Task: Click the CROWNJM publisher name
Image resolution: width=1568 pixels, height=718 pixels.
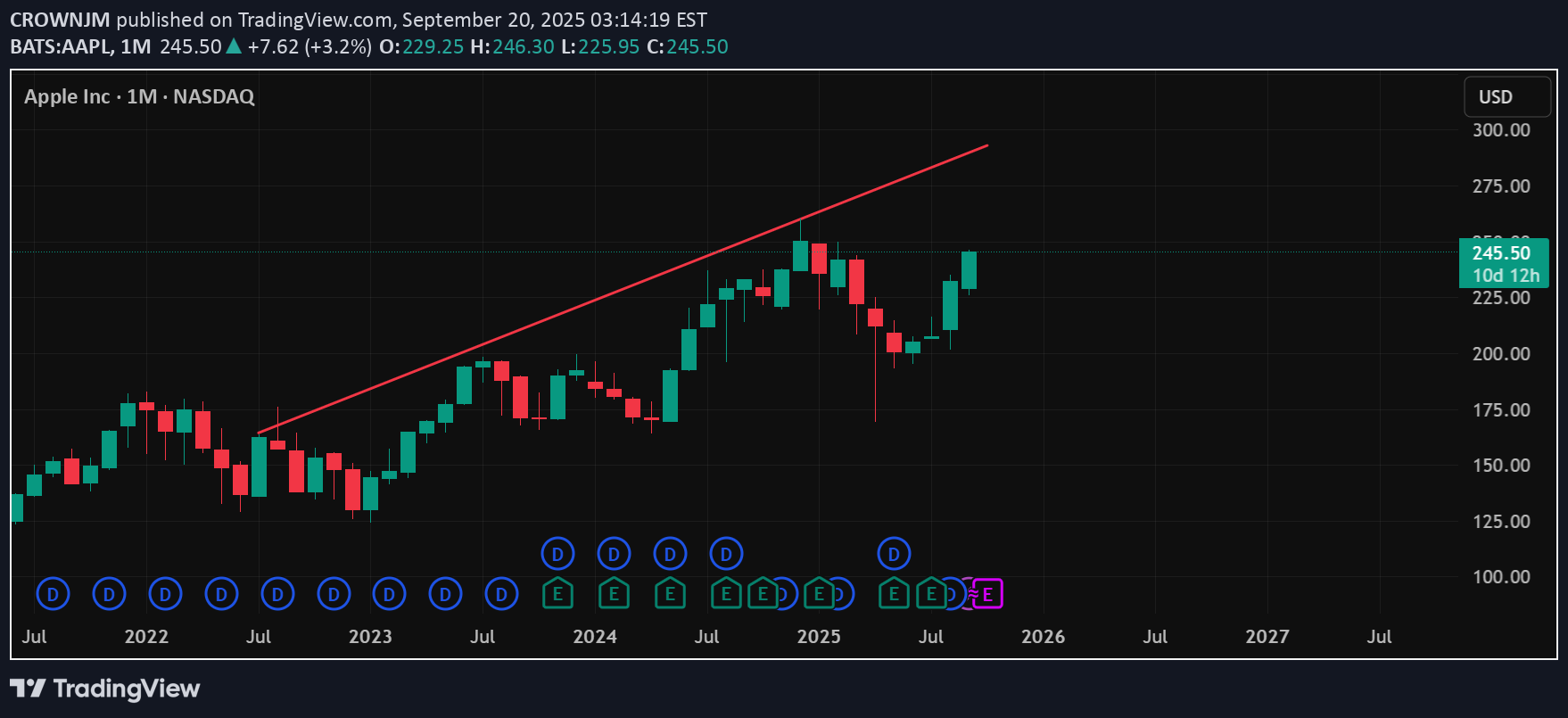Action: point(60,20)
